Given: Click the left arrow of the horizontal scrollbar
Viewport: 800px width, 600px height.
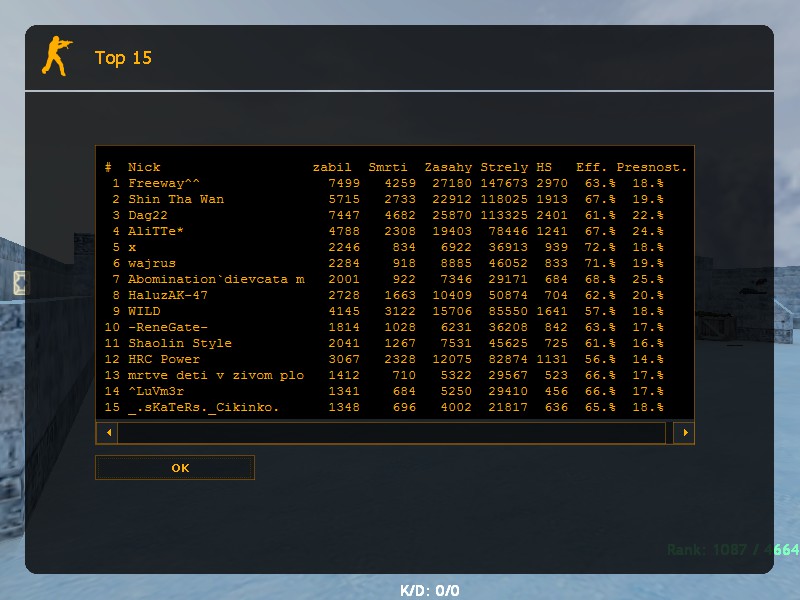Looking at the screenshot, I should tap(106, 433).
